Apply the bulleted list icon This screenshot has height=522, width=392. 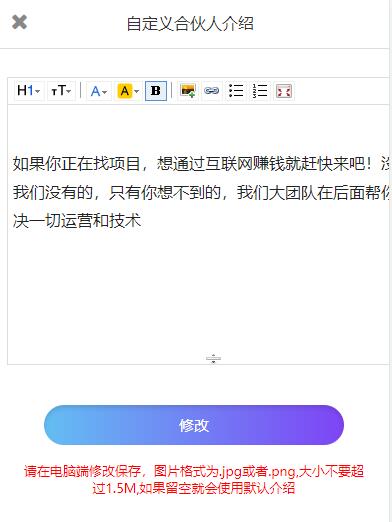pyautogui.click(x=236, y=91)
